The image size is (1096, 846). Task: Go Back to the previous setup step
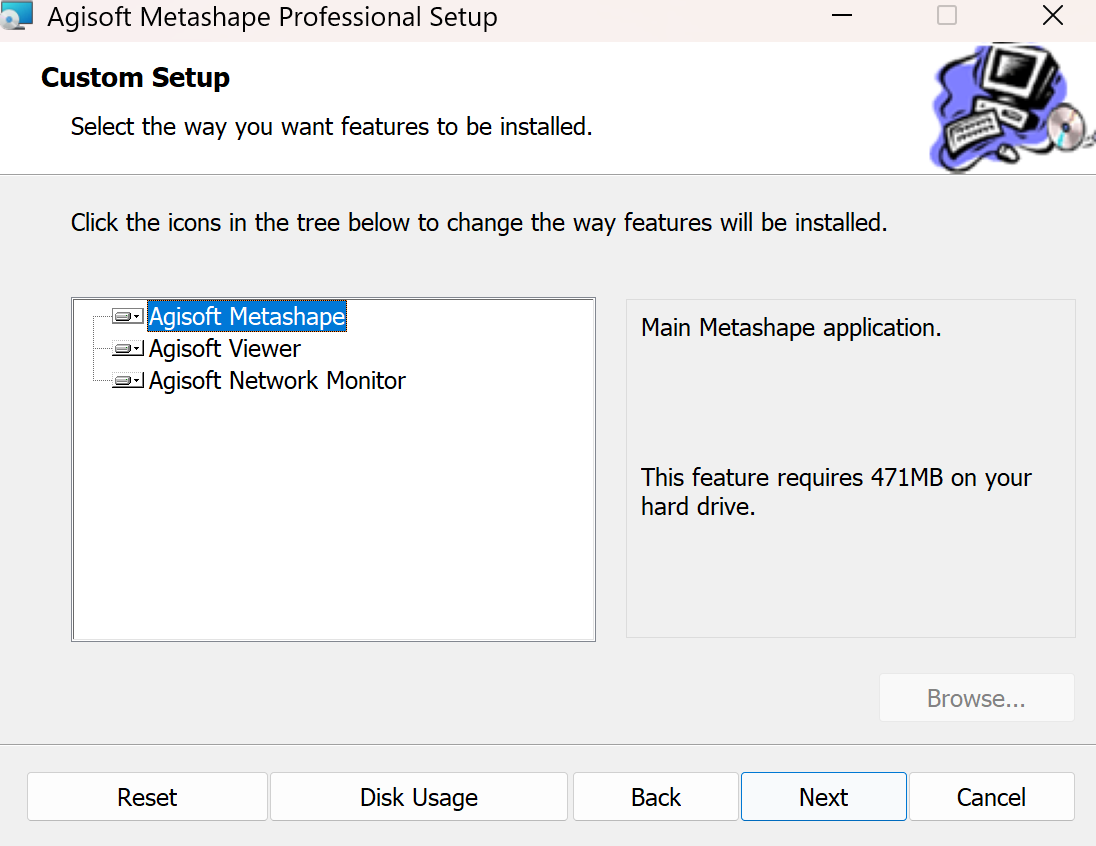click(x=655, y=797)
